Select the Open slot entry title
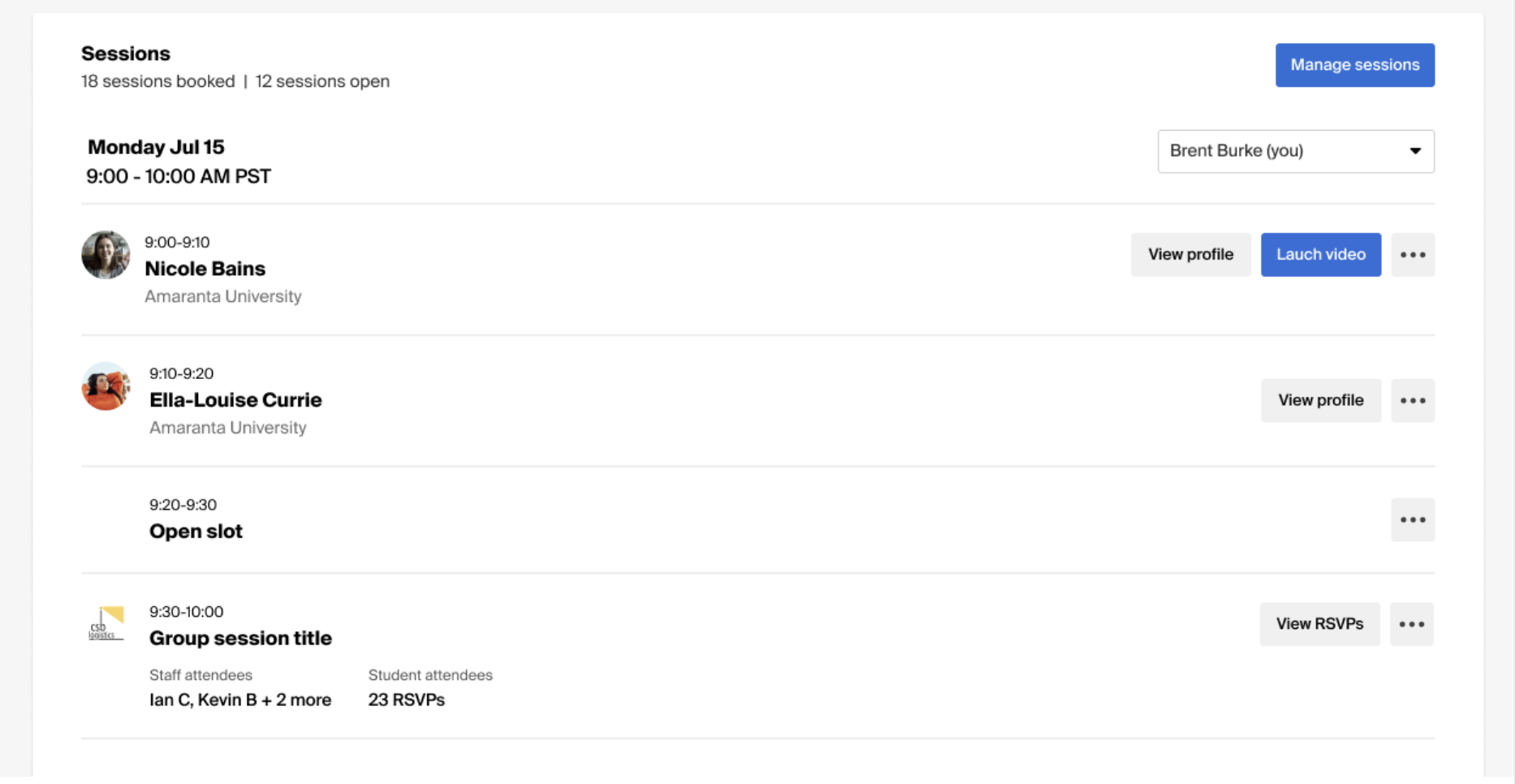1515x784 pixels. (196, 532)
